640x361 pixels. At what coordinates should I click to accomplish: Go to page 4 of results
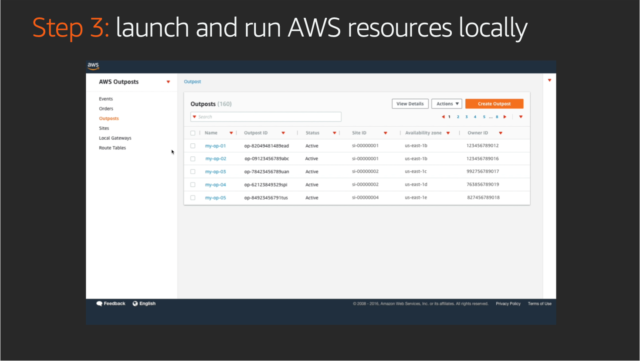[x=475, y=117]
